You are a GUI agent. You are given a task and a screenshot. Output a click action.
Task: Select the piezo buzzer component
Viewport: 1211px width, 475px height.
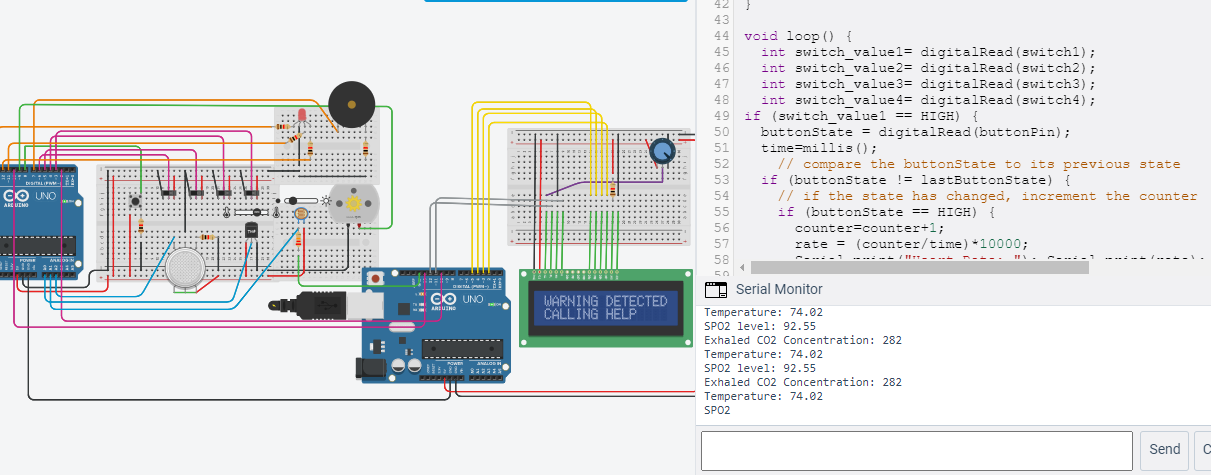tap(352, 104)
